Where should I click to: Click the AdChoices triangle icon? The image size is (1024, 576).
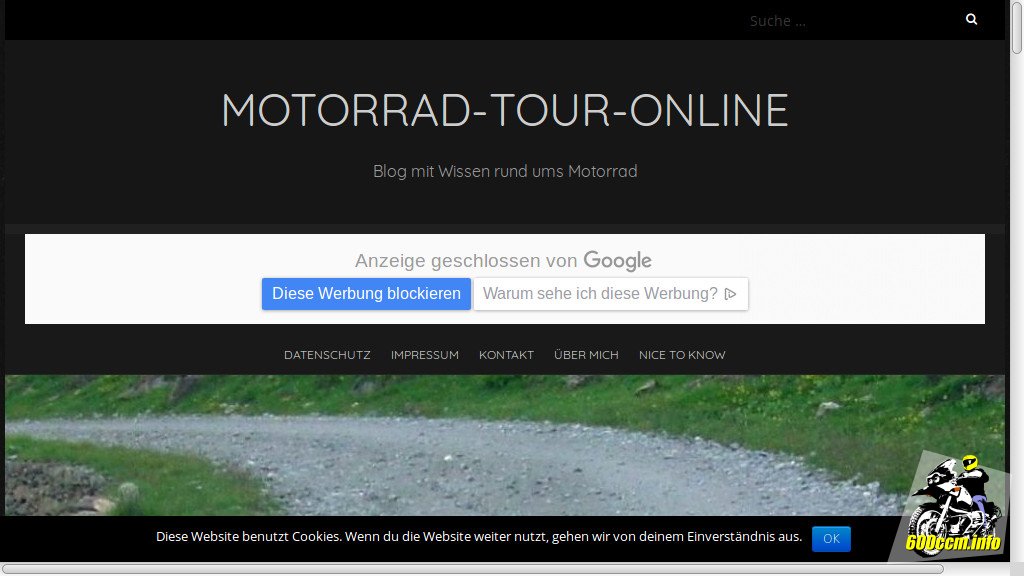731,294
